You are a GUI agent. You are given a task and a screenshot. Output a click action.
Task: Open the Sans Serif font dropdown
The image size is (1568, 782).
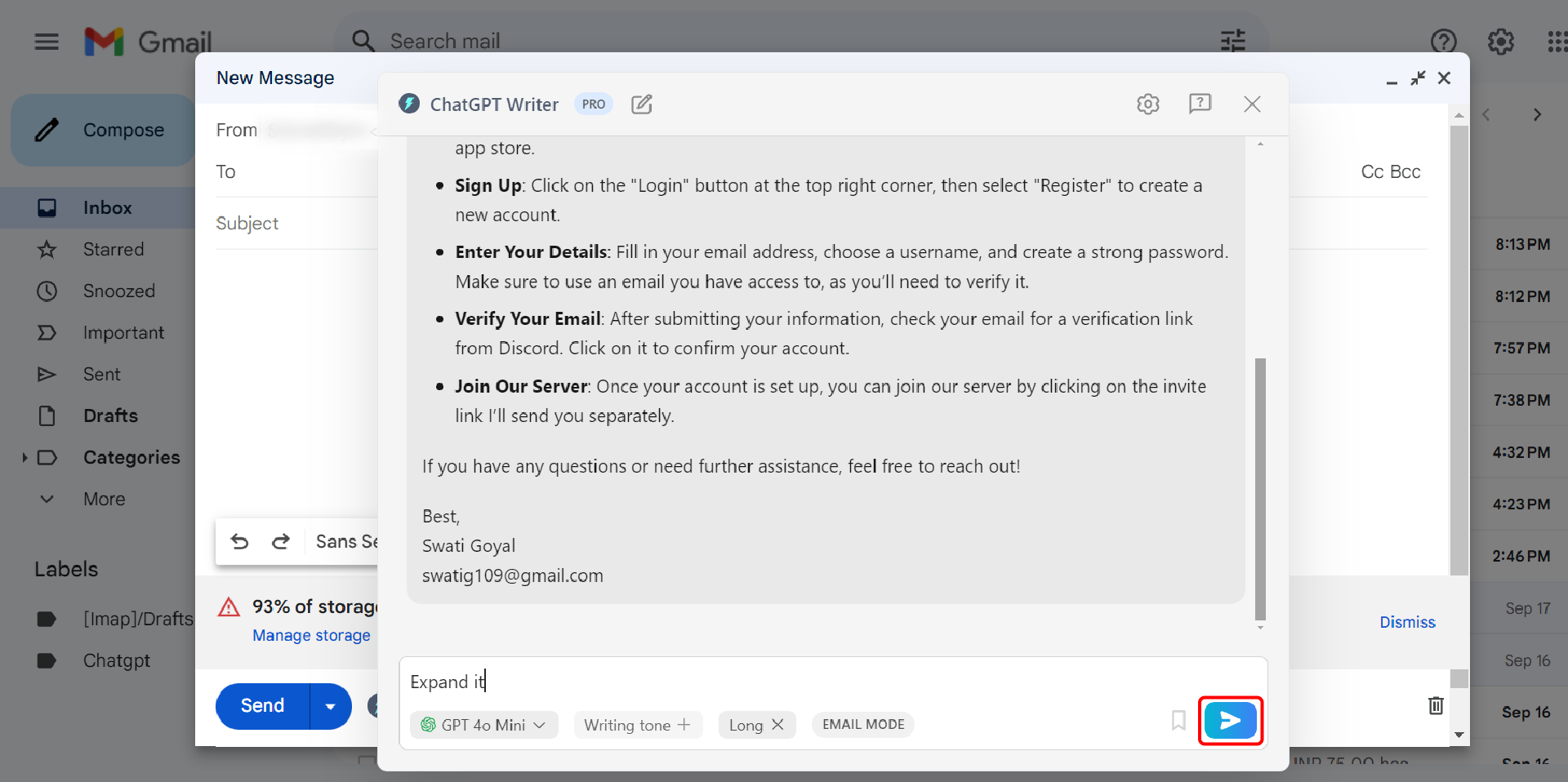pyautogui.click(x=346, y=541)
